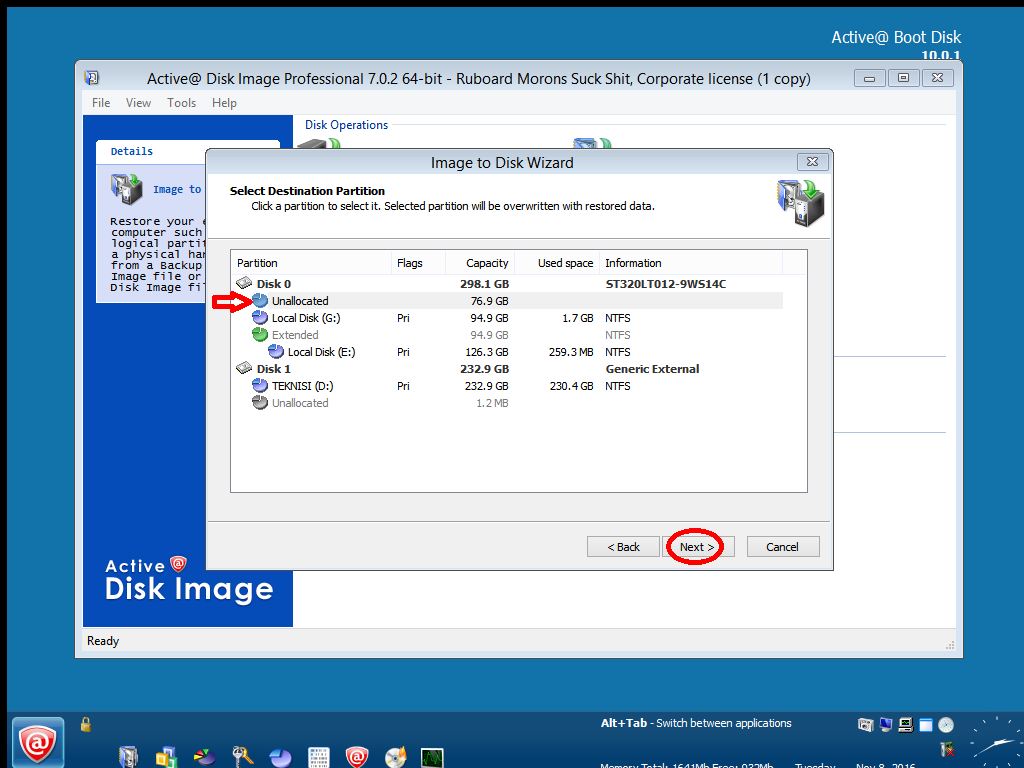Sort partitions by the Capacity column header
1024x768 pixels.
coord(488,262)
